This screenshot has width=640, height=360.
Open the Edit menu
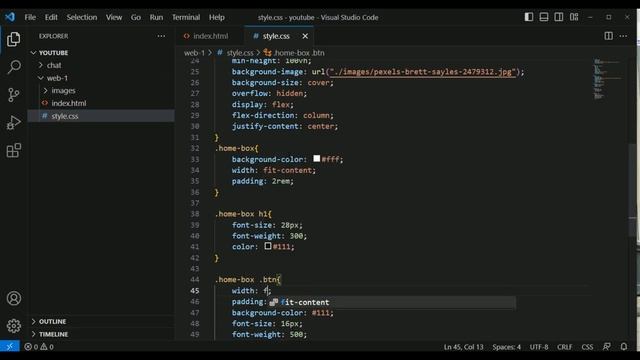(51, 17)
